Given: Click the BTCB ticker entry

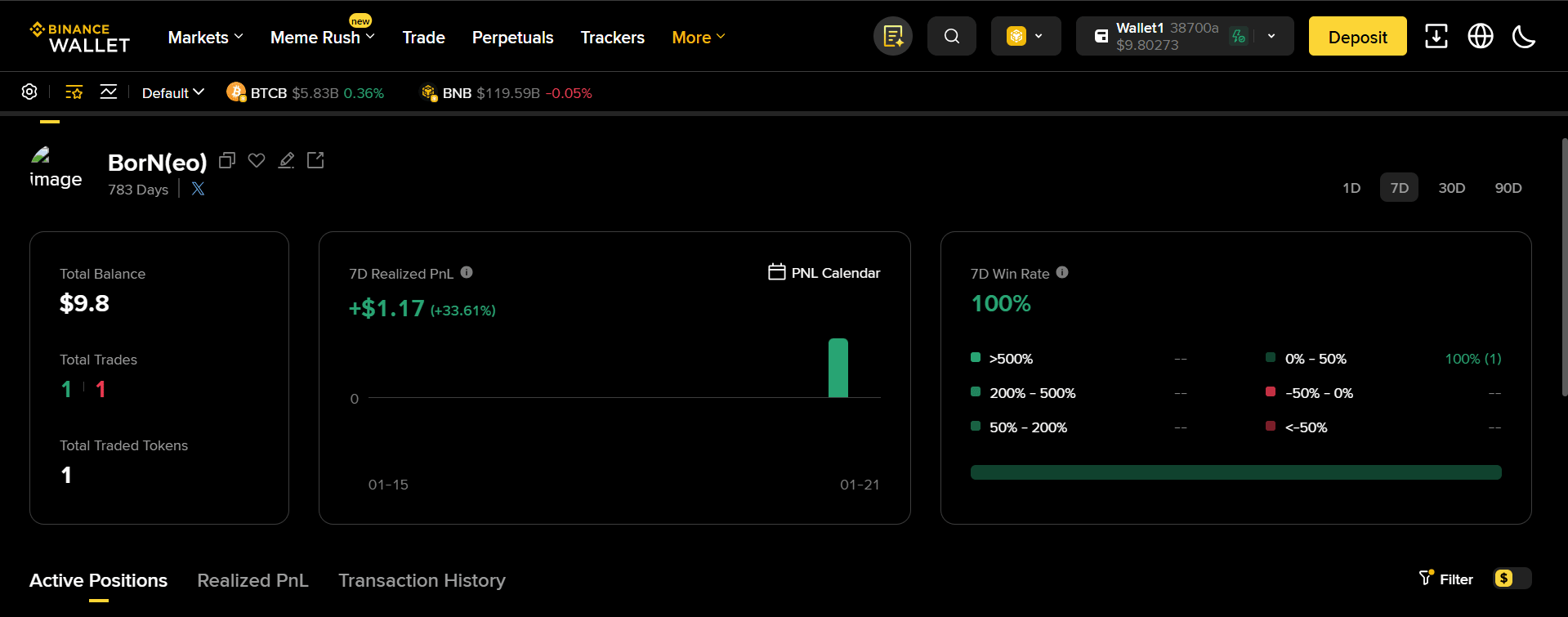Looking at the screenshot, I should pos(305,93).
